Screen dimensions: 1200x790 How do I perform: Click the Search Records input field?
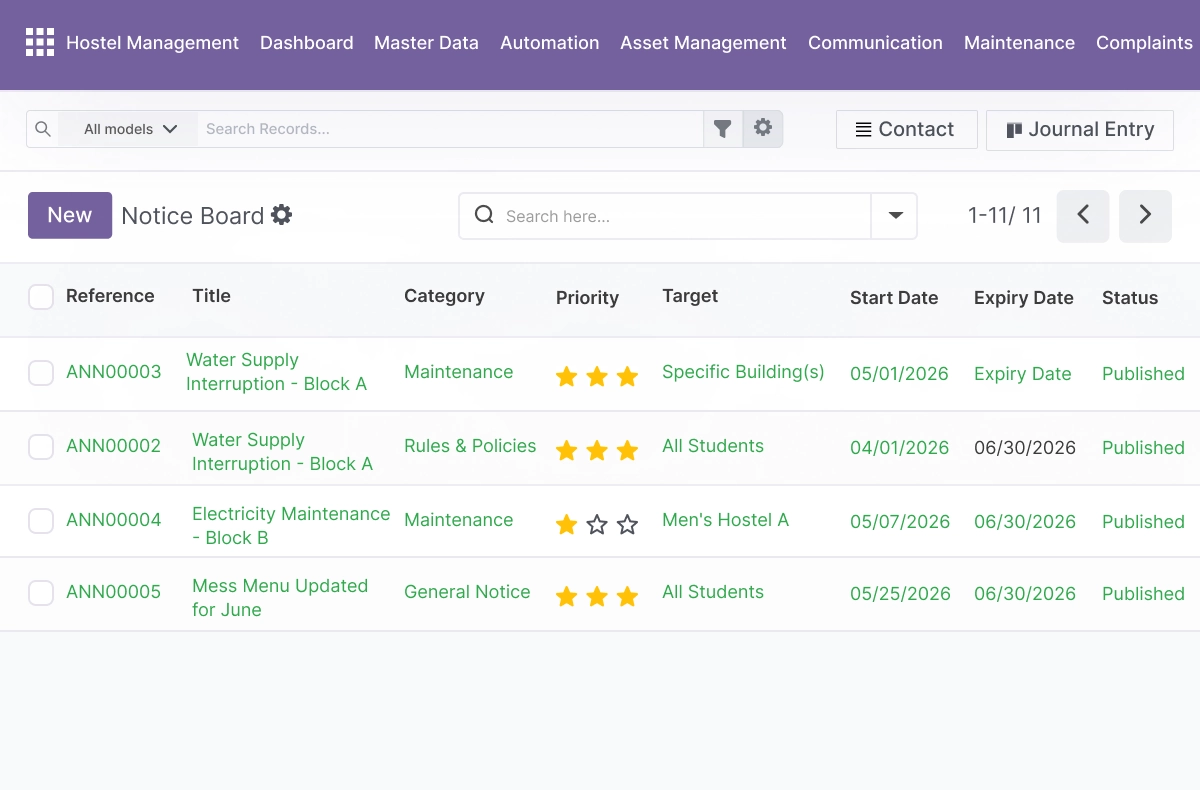[450, 129]
